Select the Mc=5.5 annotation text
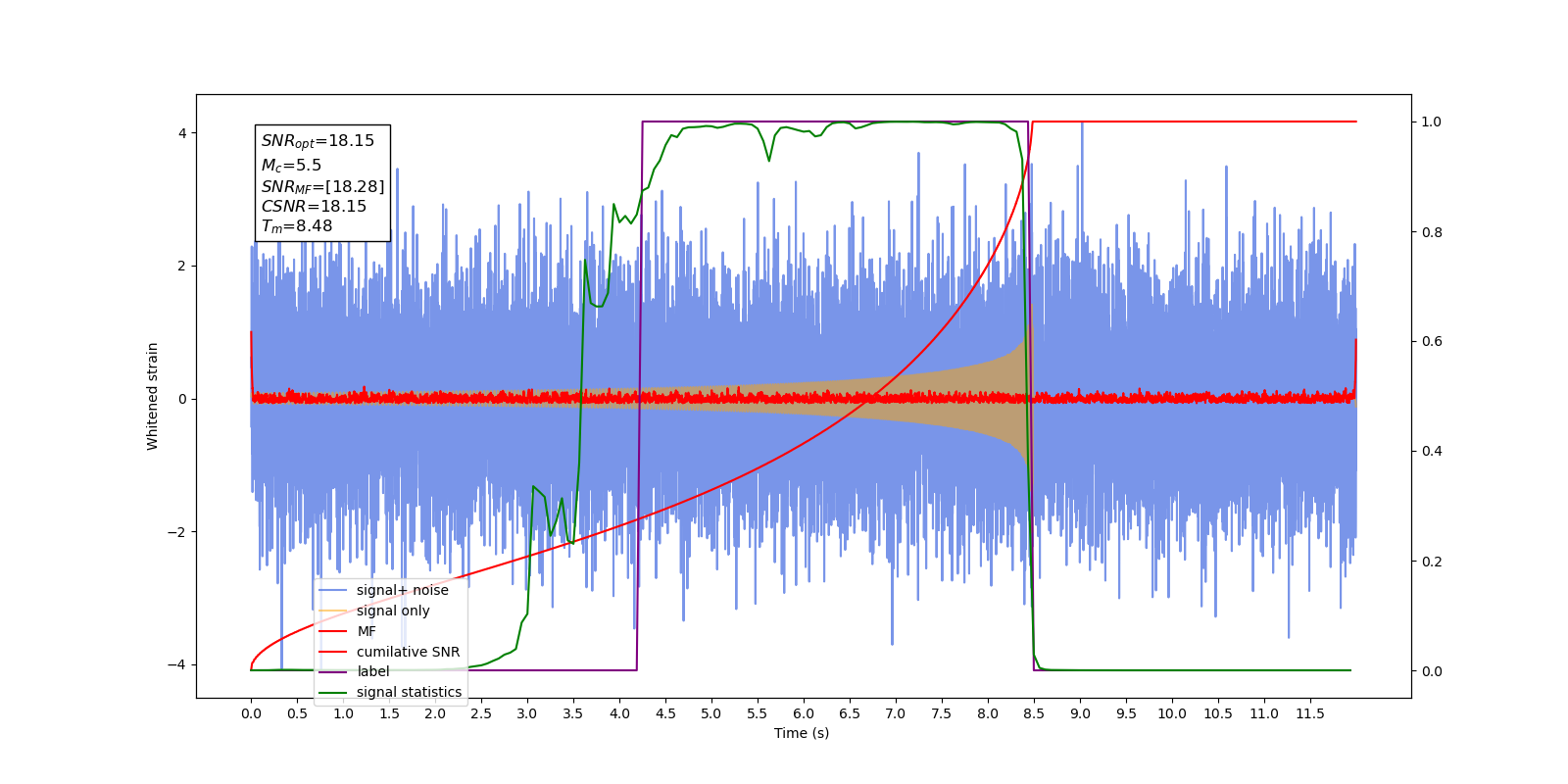The height and width of the screenshot is (784, 1568). pyautogui.click(x=291, y=166)
